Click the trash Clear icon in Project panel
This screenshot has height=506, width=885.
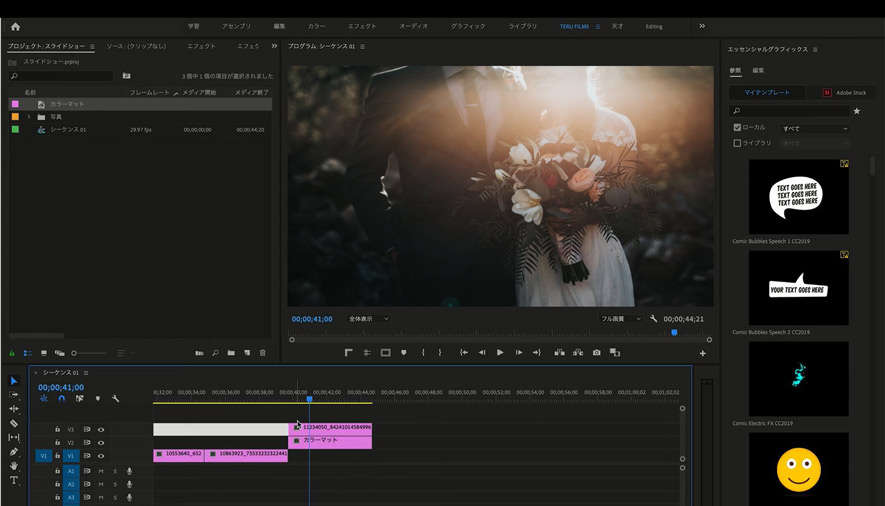[262, 353]
